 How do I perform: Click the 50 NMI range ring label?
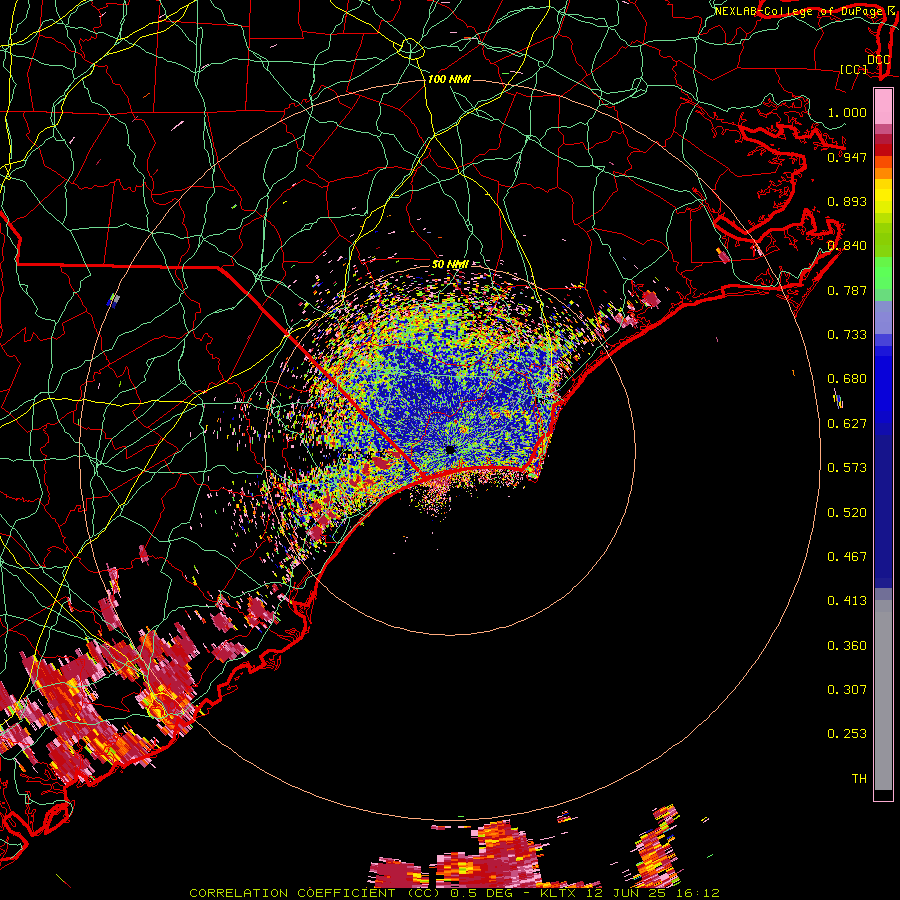[x=450, y=265]
